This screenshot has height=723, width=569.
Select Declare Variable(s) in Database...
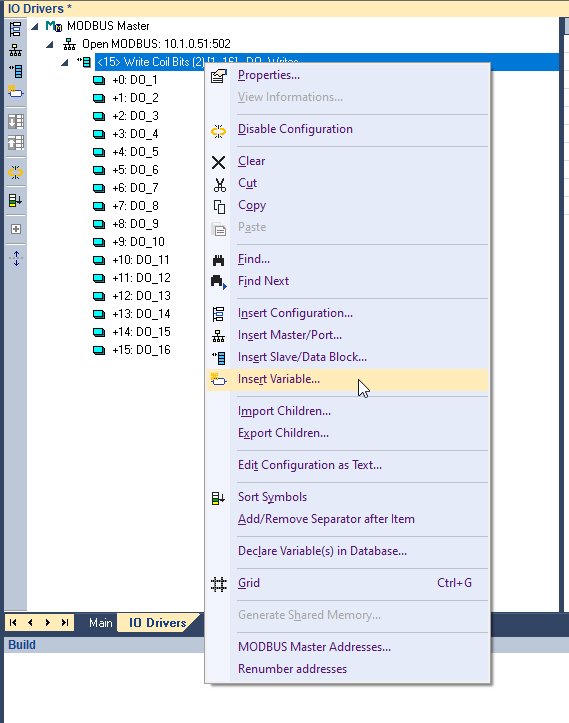322,551
